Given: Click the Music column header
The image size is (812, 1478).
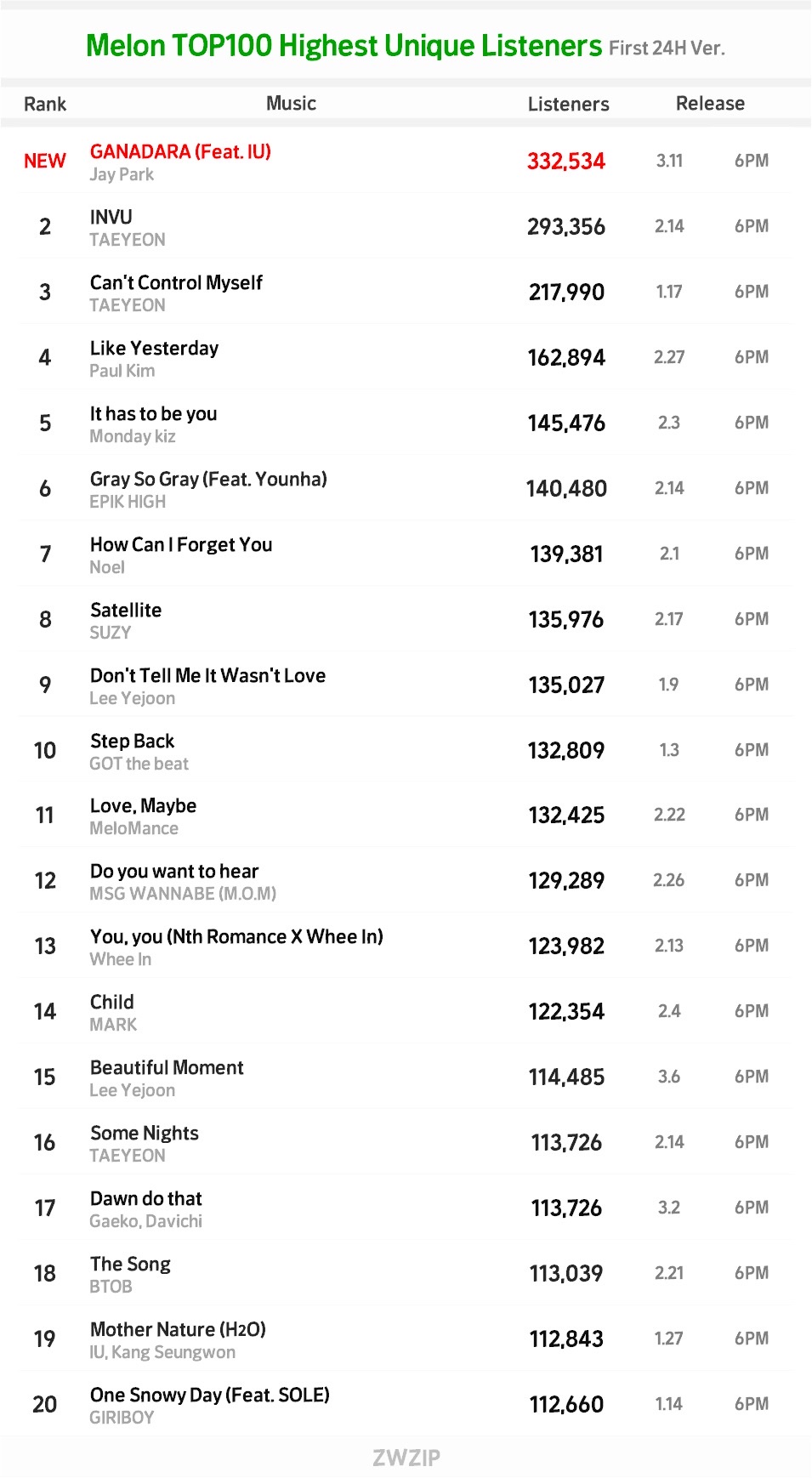Looking at the screenshot, I should (291, 103).
